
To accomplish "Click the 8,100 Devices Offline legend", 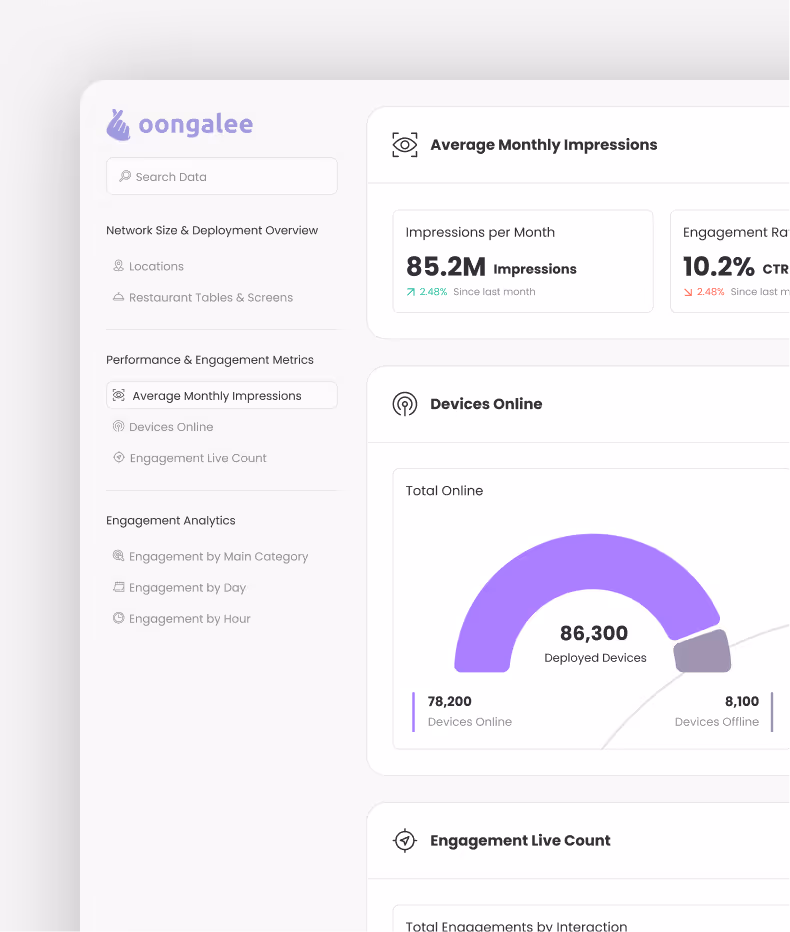I will pos(723,711).
